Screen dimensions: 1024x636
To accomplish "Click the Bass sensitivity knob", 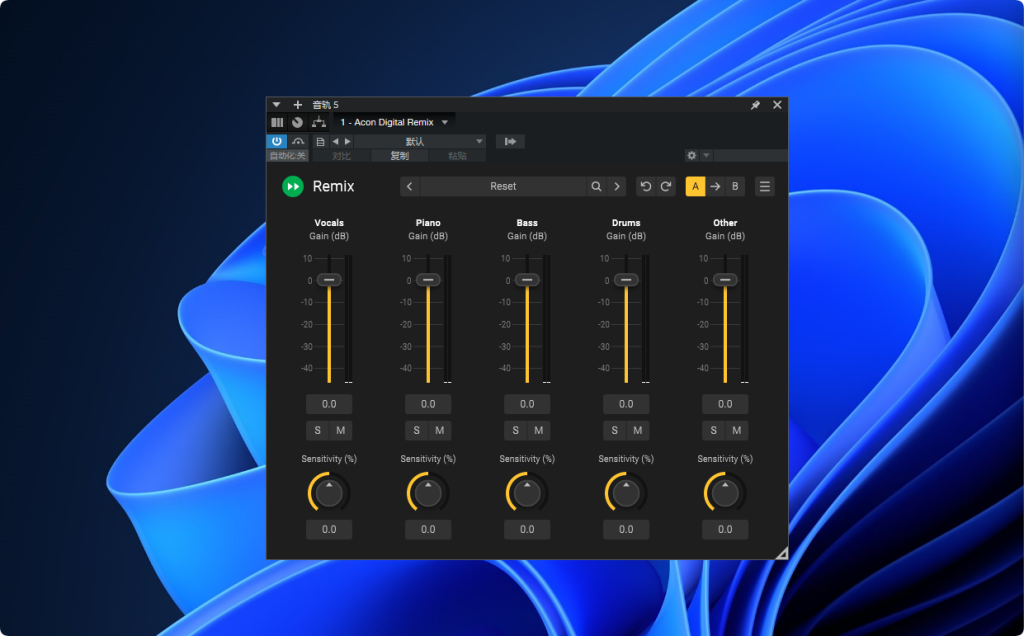I will point(527,493).
